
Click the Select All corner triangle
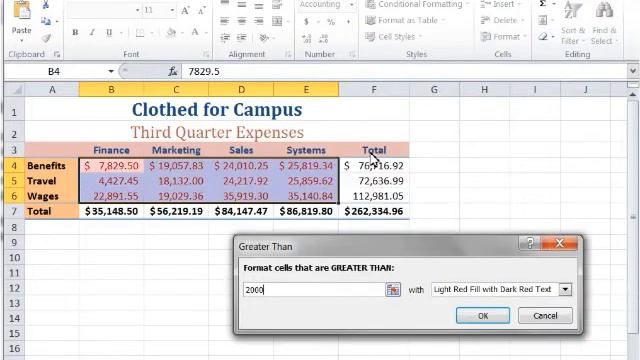click(x=15, y=89)
